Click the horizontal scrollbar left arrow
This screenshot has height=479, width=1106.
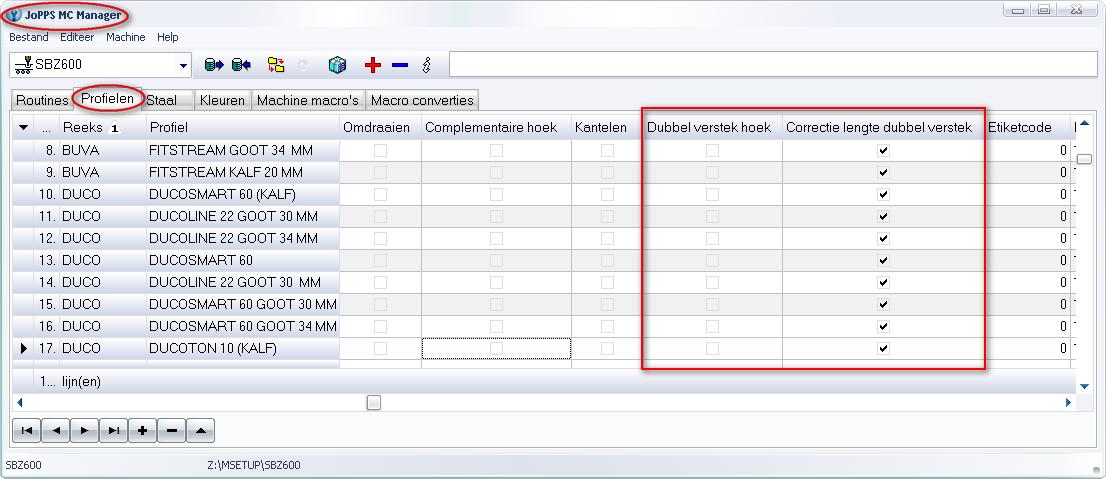point(20,402)
